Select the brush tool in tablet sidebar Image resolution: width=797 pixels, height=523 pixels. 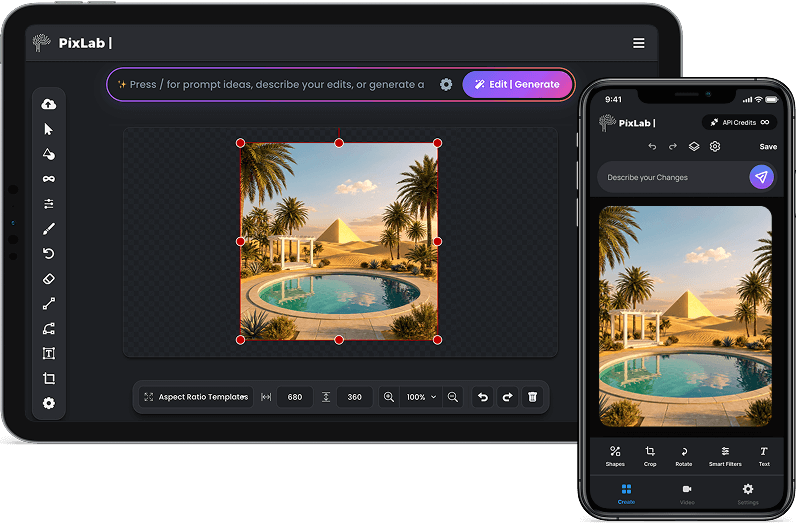coord(48,229)
